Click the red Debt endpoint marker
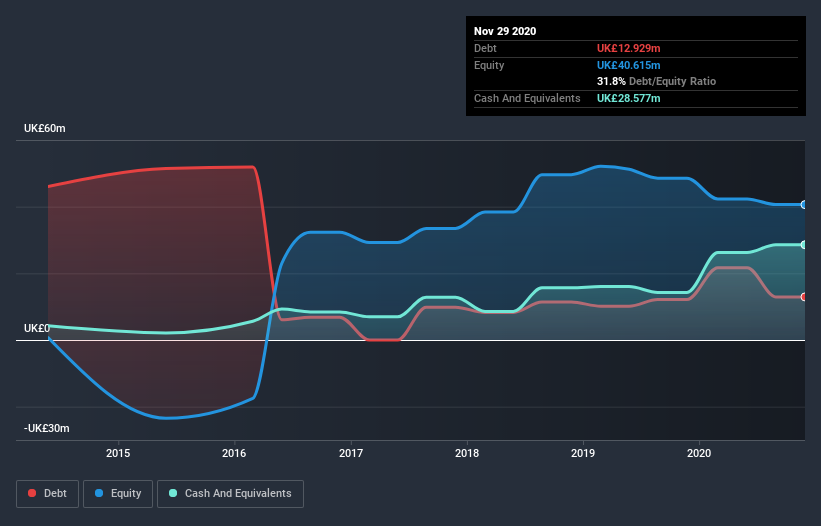 [804, 297]
